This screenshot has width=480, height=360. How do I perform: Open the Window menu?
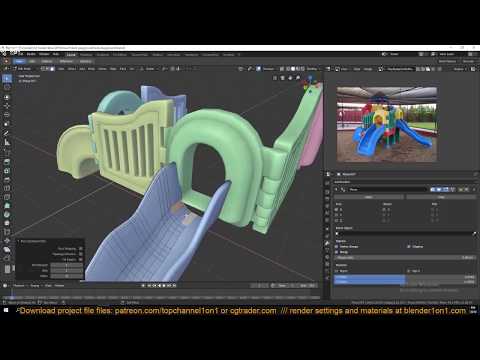tap(44, 54)
